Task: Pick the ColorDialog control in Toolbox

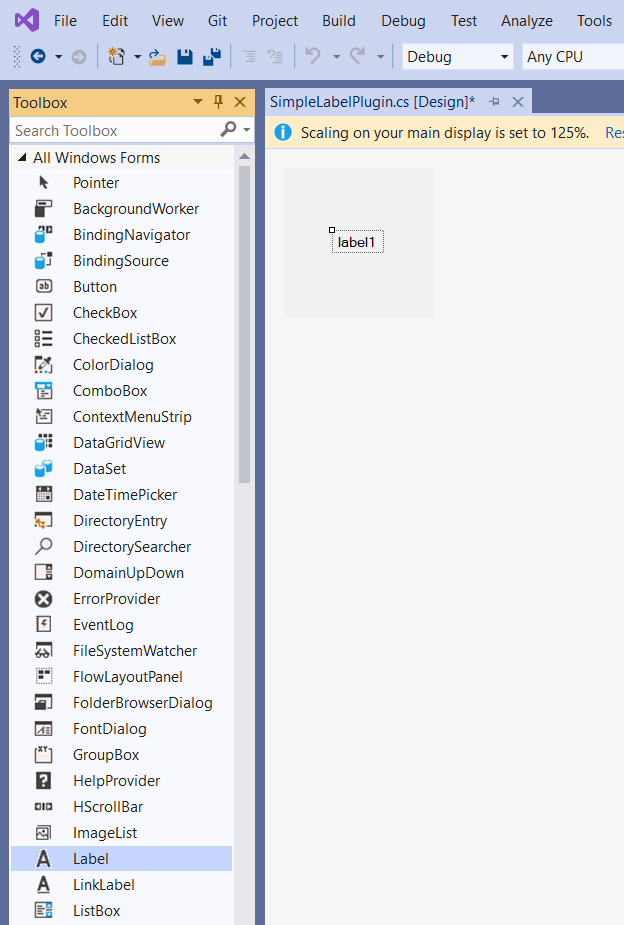Action: coord(113,365)
